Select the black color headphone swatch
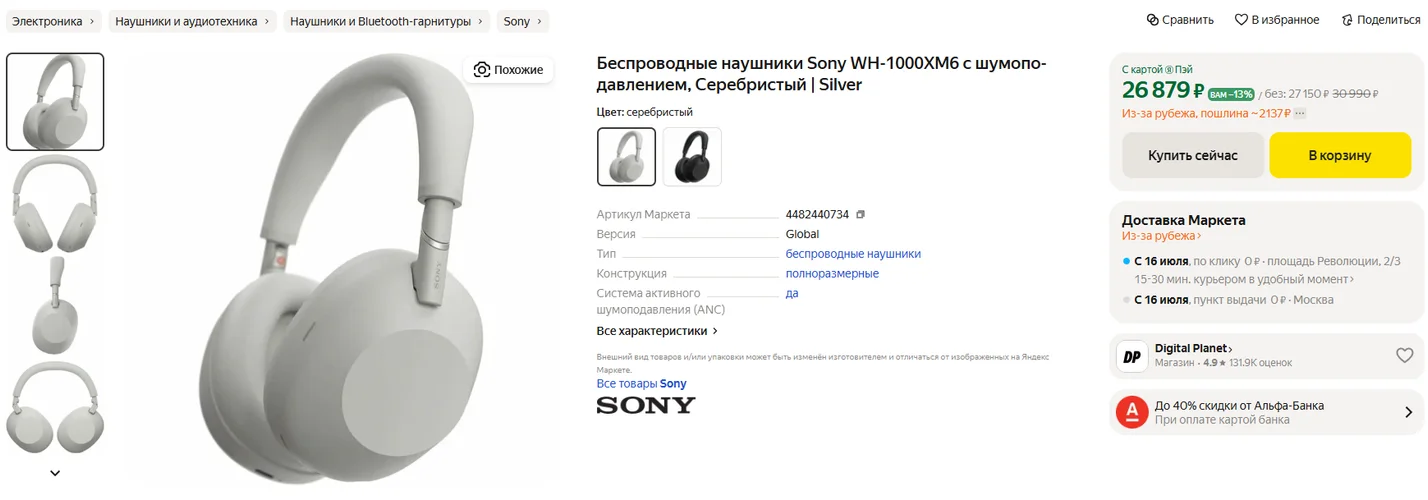 click(692, 157)
